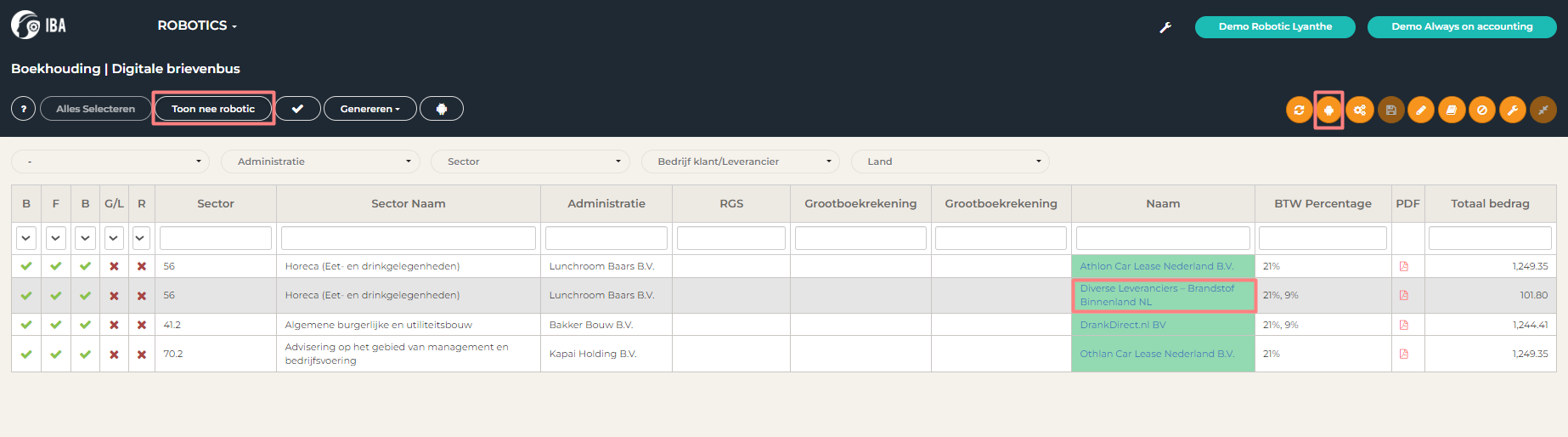Open the orange gears settings icon
Screen dimensions: 1568x437
1360,110
